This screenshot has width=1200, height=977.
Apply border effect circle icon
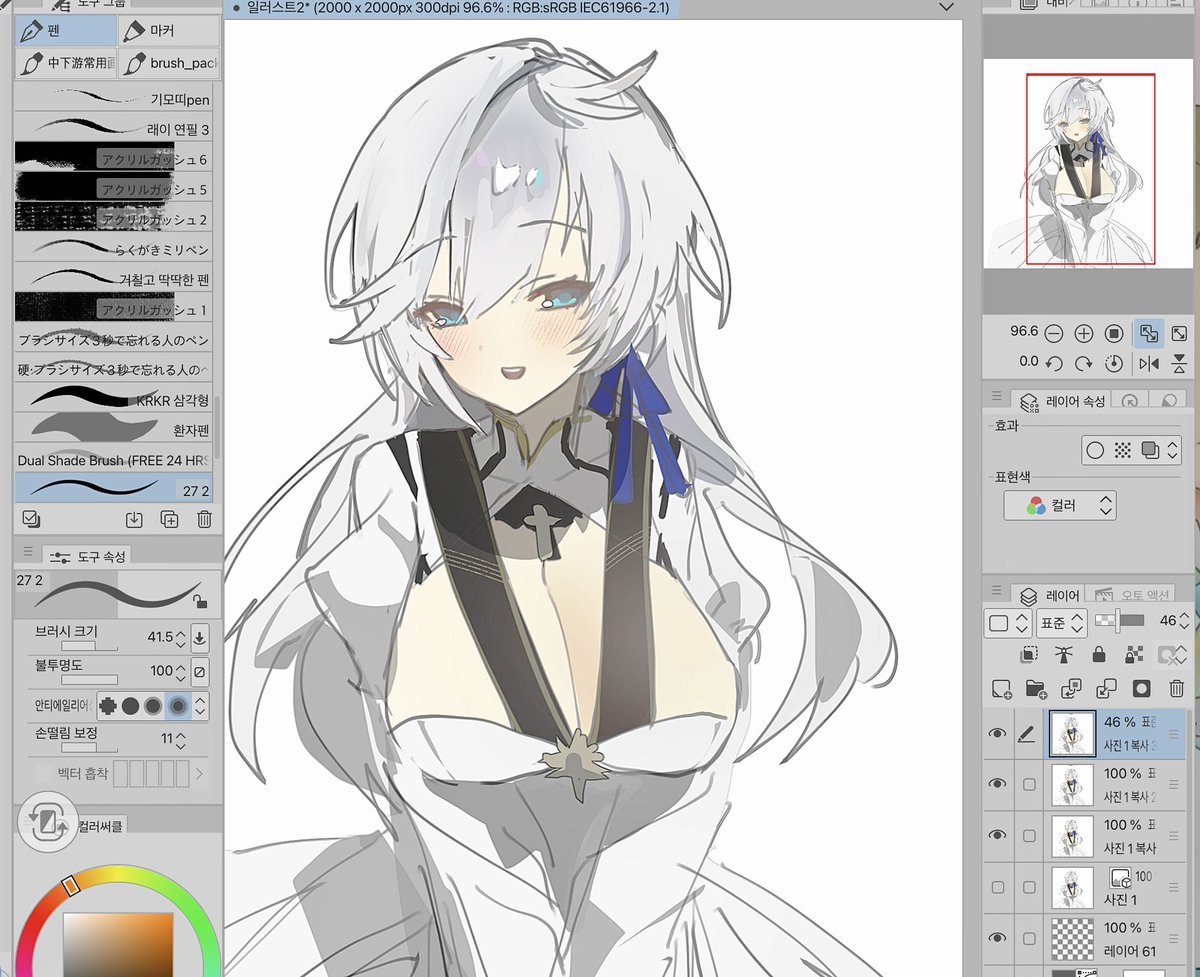(x=1095, y=450)
